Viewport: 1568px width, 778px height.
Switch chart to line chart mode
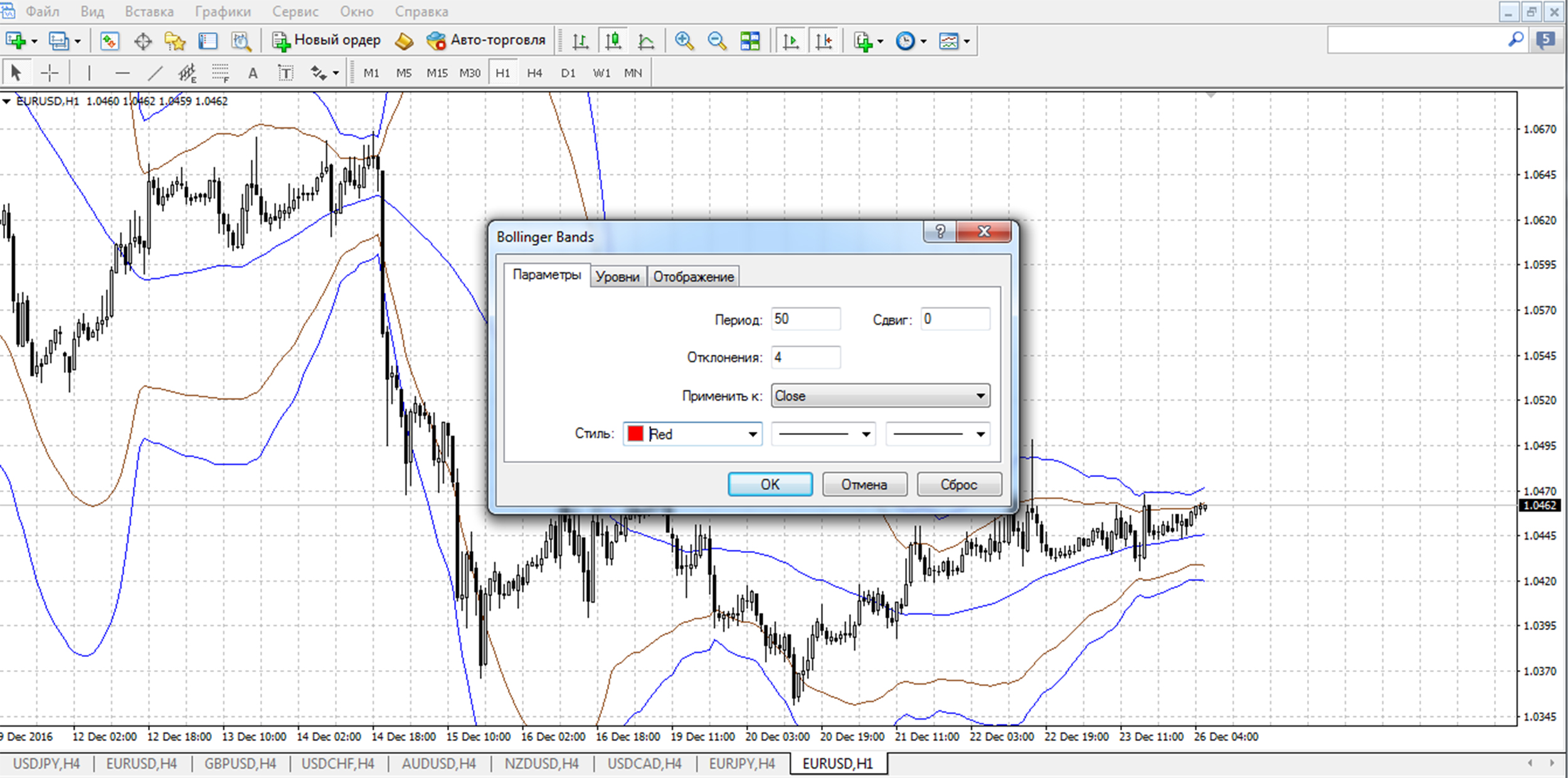pos(646,41)
